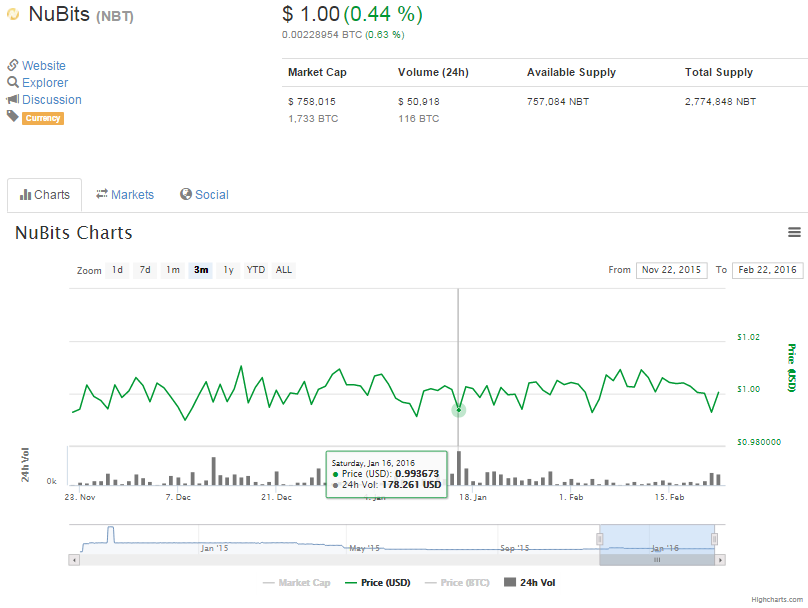Toggle 24h Vol series in legend

point(530,583)
